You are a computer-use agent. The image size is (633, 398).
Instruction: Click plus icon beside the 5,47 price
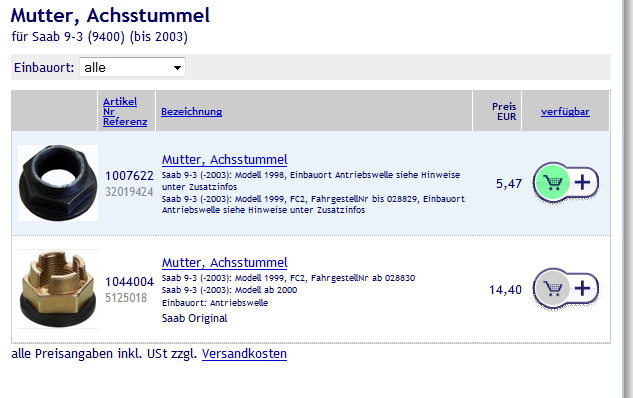point(583,182)
